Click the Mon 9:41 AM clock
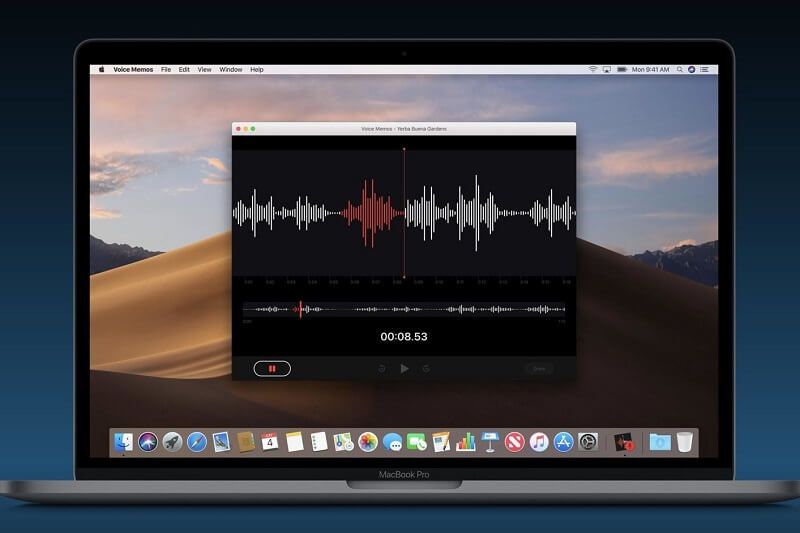This screenshot has width=800, height=533. (651, 69)
